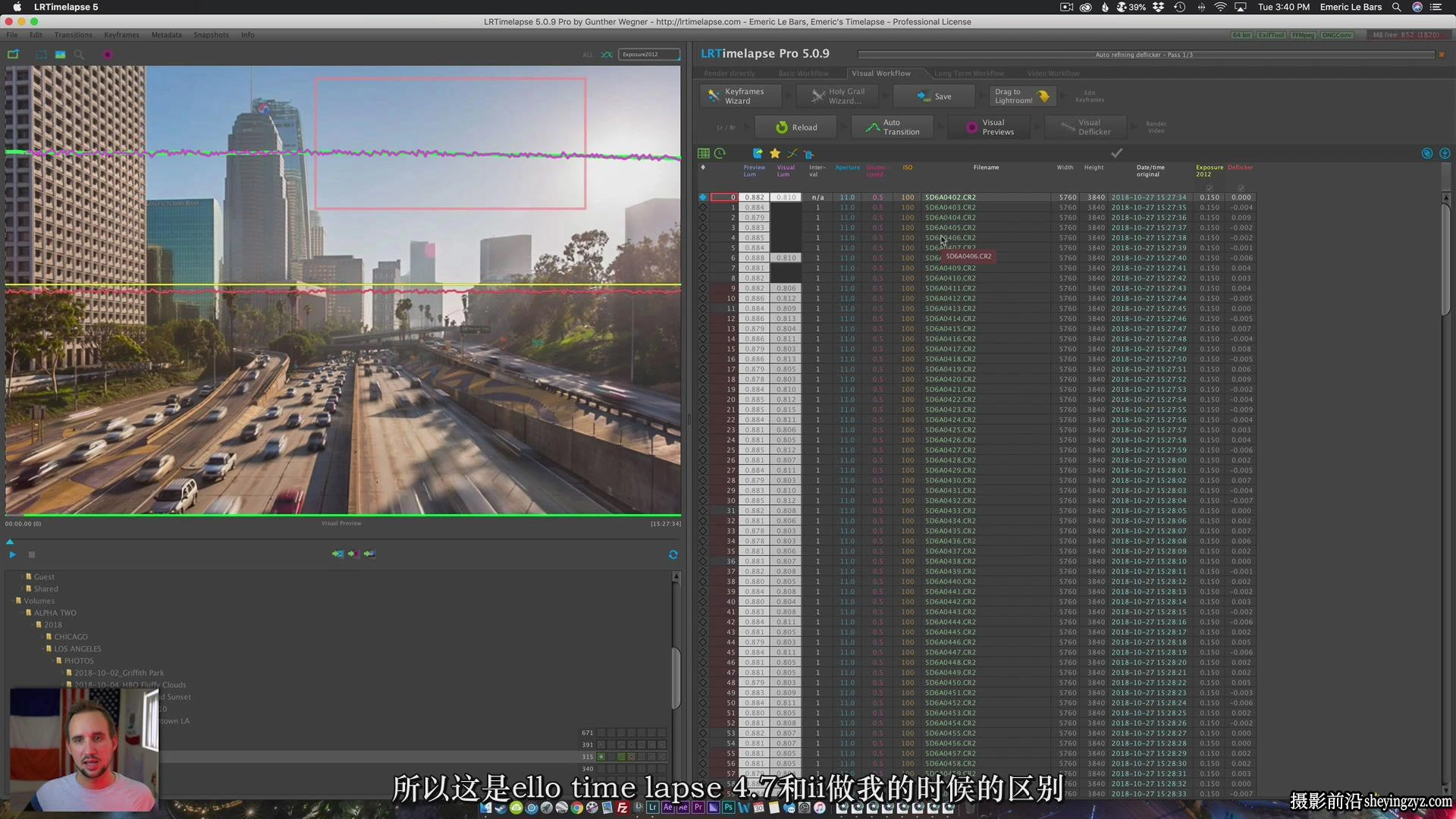Click the middle arrow keyframe jump icon
Image resolution: width=1456 pixels, height=819 pixels.
[x=353, y=554]
